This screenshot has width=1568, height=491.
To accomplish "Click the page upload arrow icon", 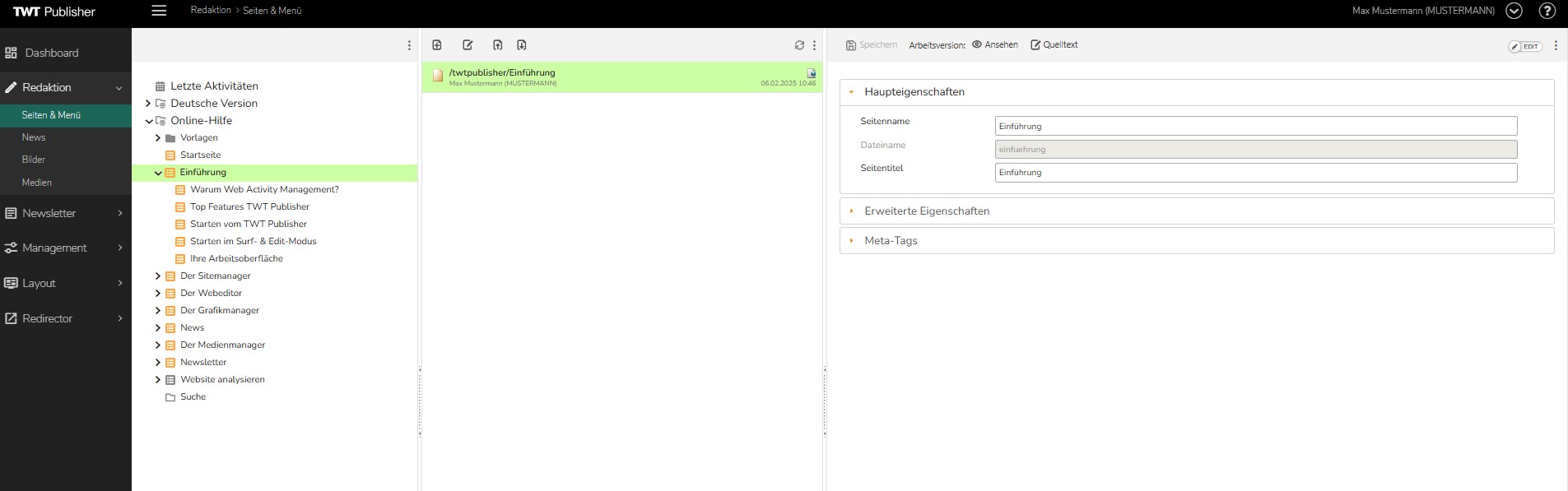I will [497, 45].
